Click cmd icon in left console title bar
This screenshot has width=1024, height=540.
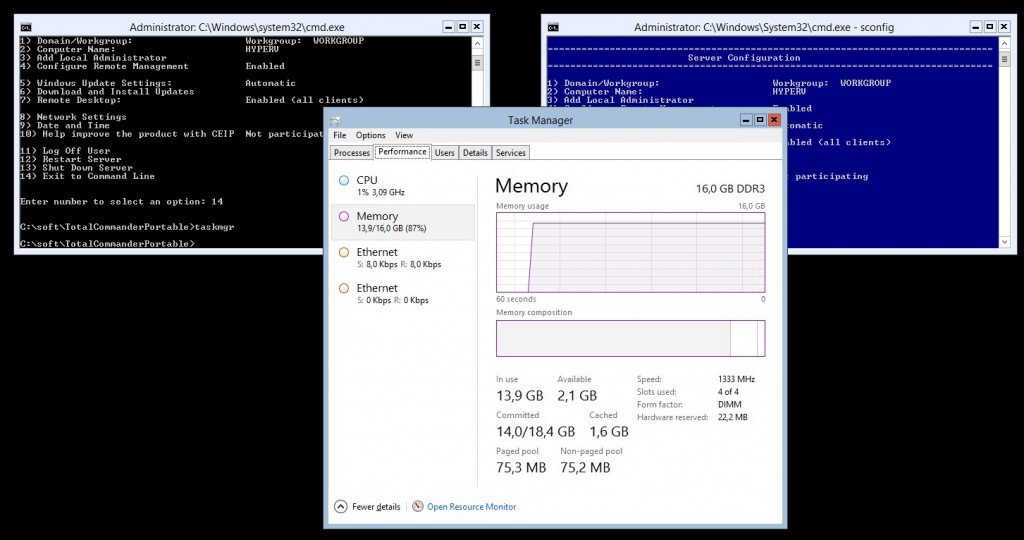[26, 27]
